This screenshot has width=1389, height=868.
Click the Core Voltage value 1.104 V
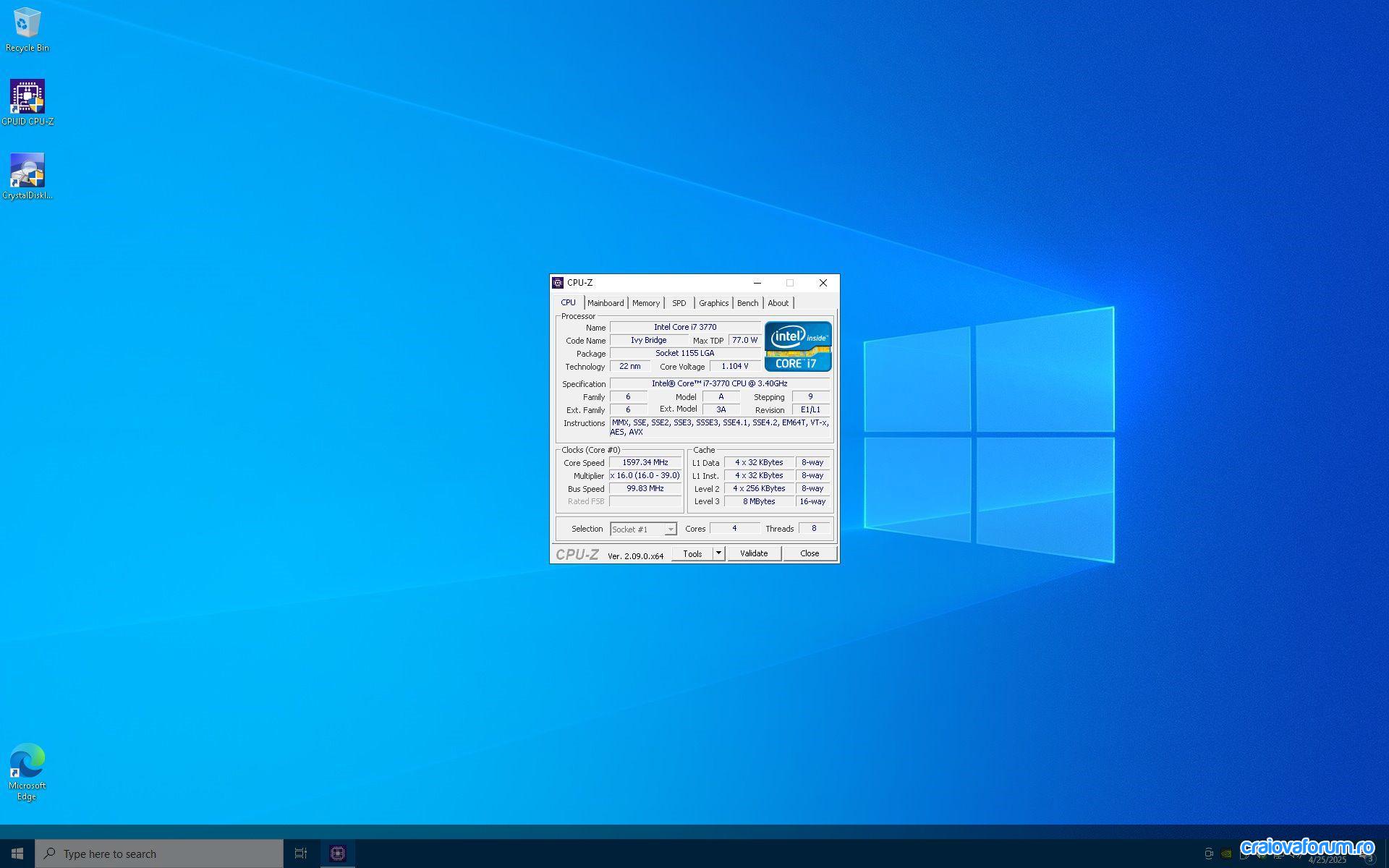(x=735, y=366)
